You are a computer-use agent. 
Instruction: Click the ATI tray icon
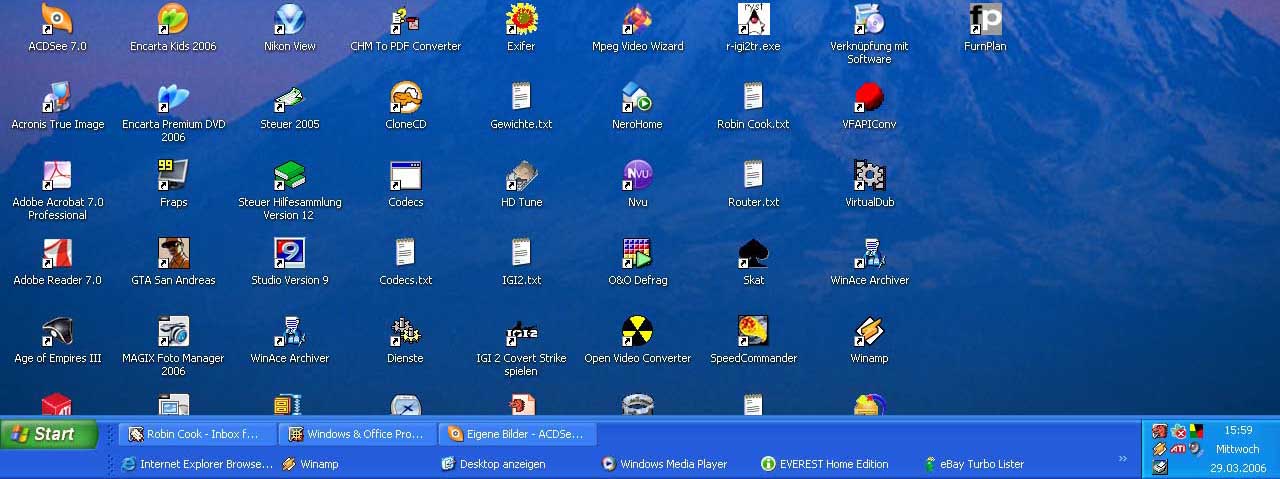pyautogui.click(x=1178, y=449)
